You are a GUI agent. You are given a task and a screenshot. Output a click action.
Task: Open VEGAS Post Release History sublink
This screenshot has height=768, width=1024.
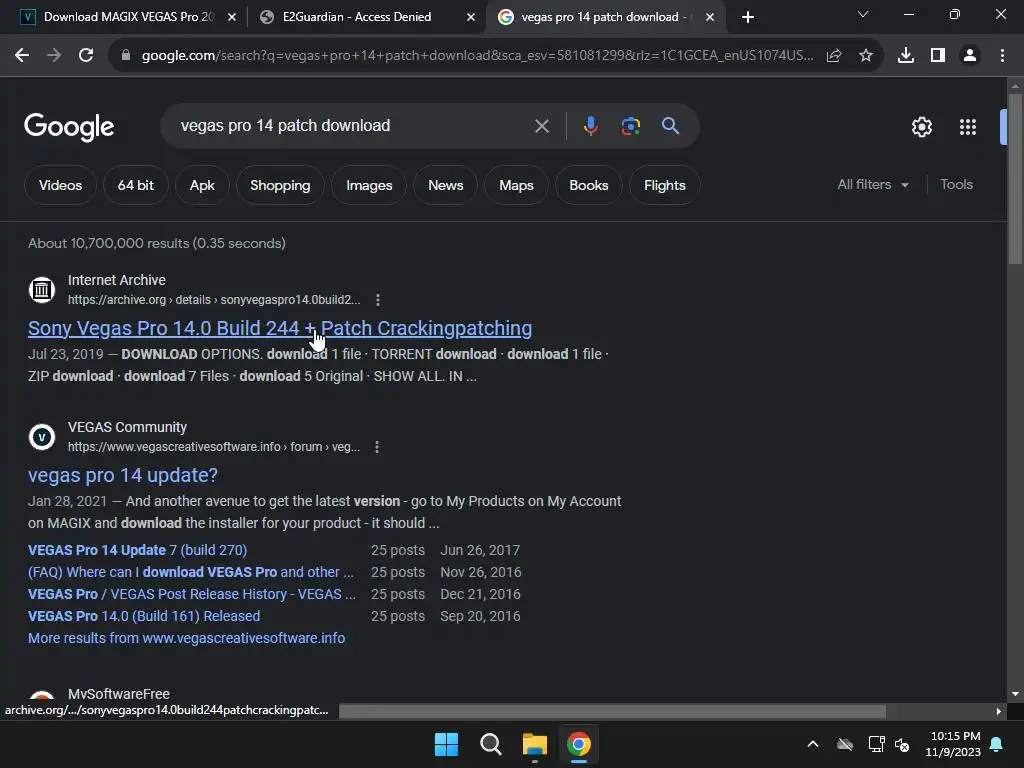[191, 594]
